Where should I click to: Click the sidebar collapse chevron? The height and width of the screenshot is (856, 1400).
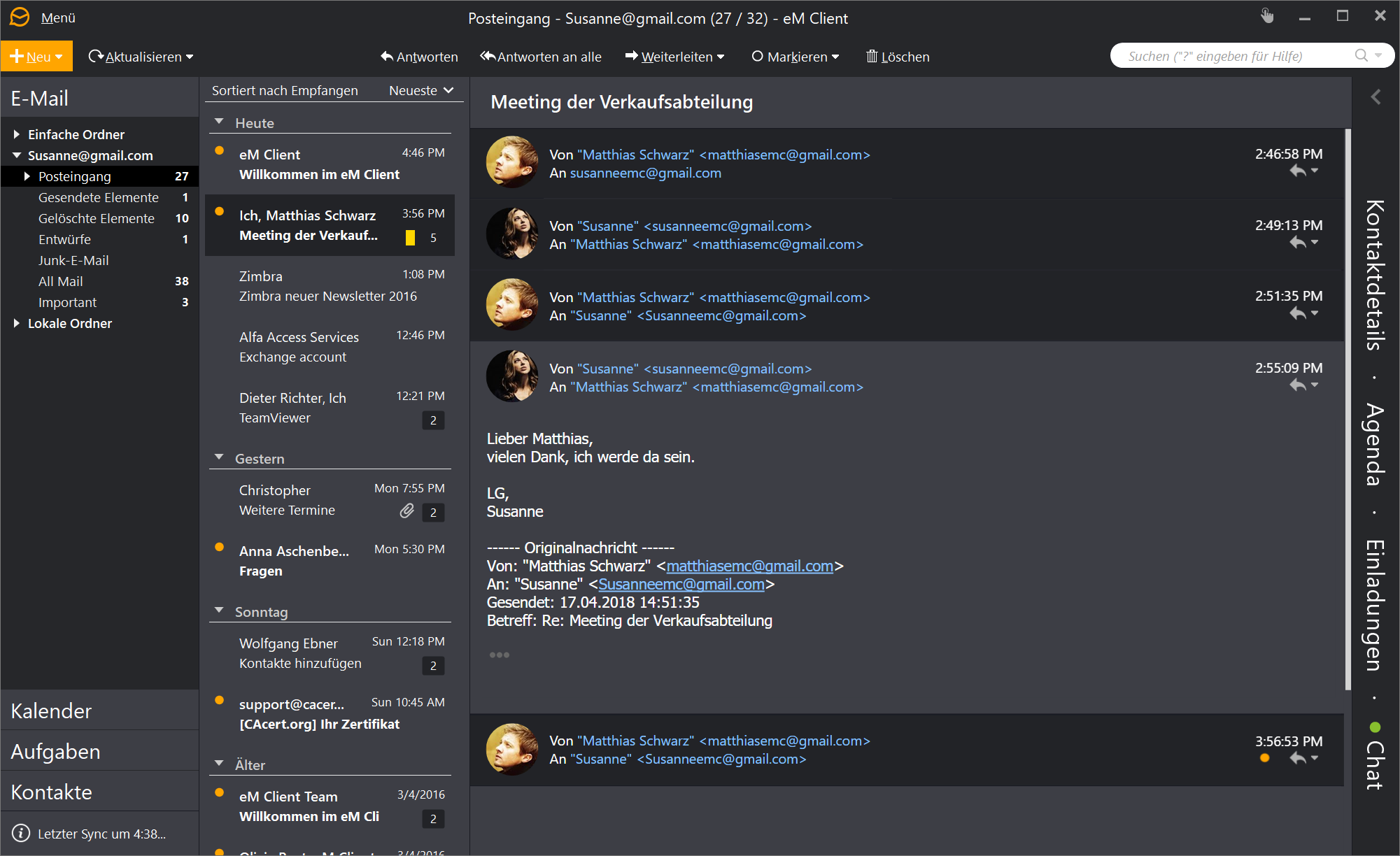point(1376,97)
